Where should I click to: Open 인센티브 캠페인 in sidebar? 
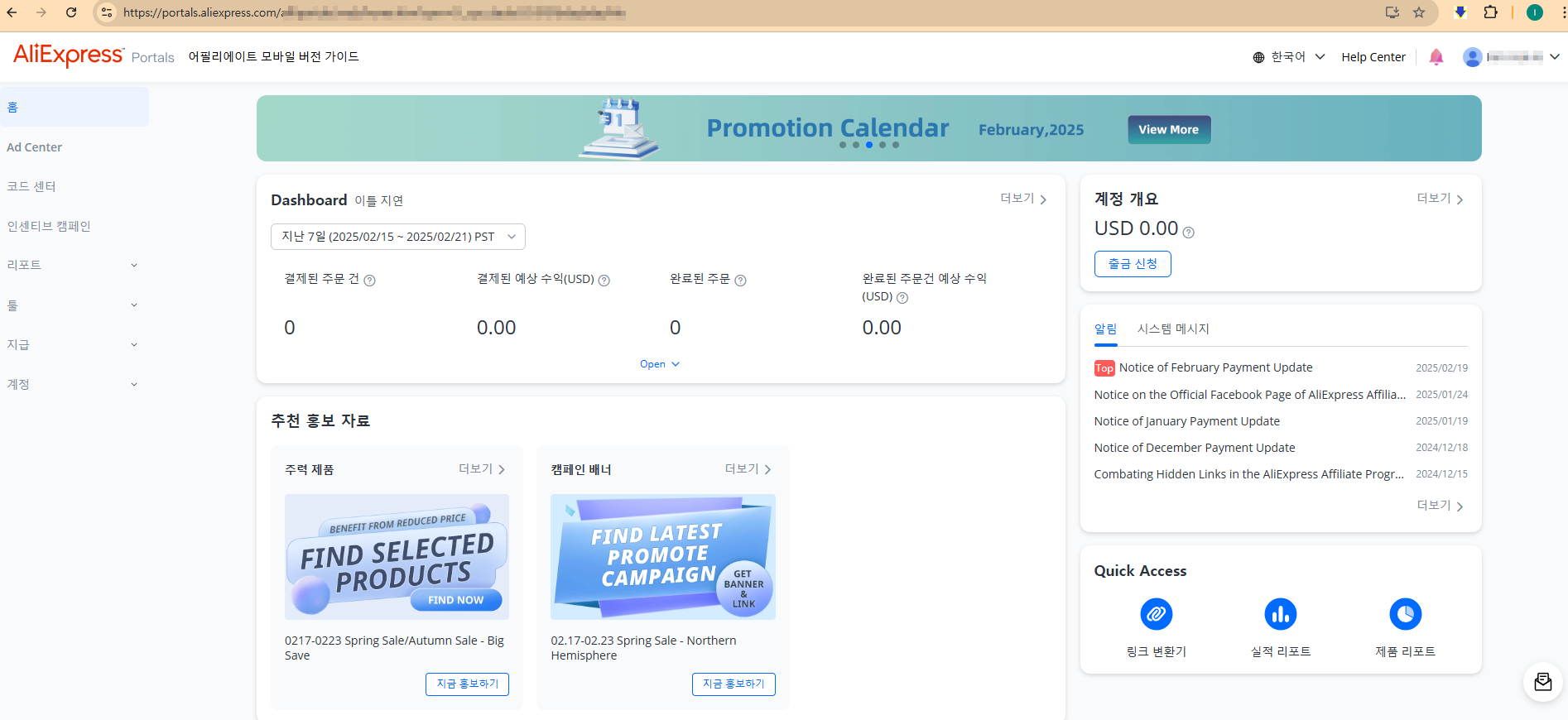click(x=49, y=226)
